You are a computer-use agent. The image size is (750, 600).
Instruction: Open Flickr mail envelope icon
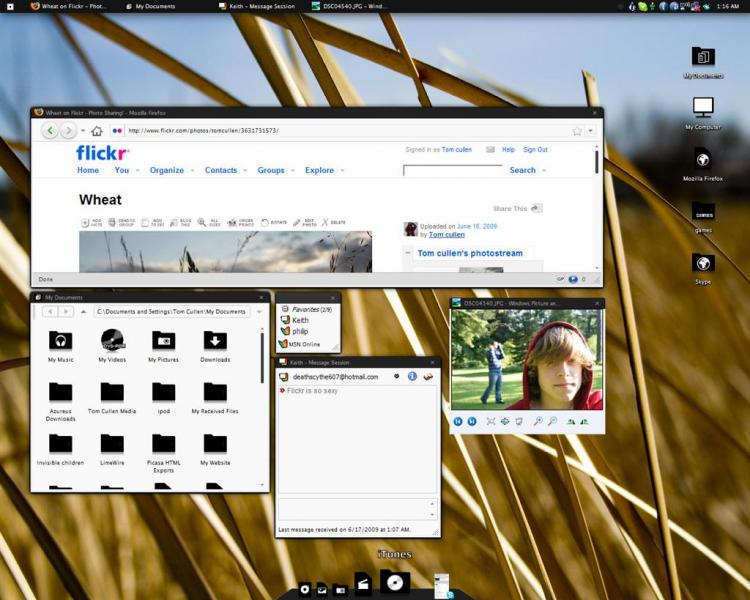click(490, 150)
